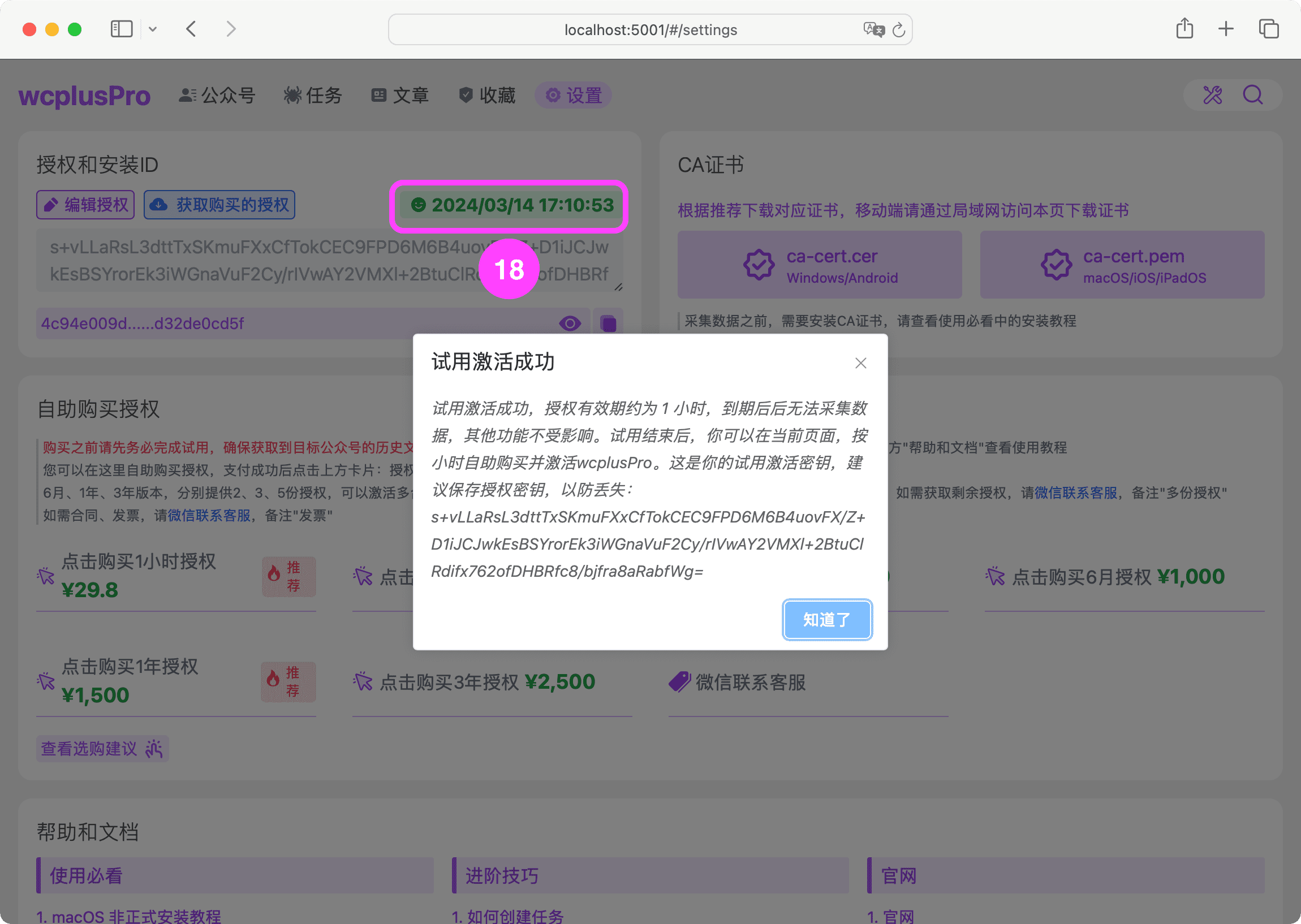Viewport: 1301px width, 924px height.
Task: Switch to the 文章 tab
Action: coord(400,95)
